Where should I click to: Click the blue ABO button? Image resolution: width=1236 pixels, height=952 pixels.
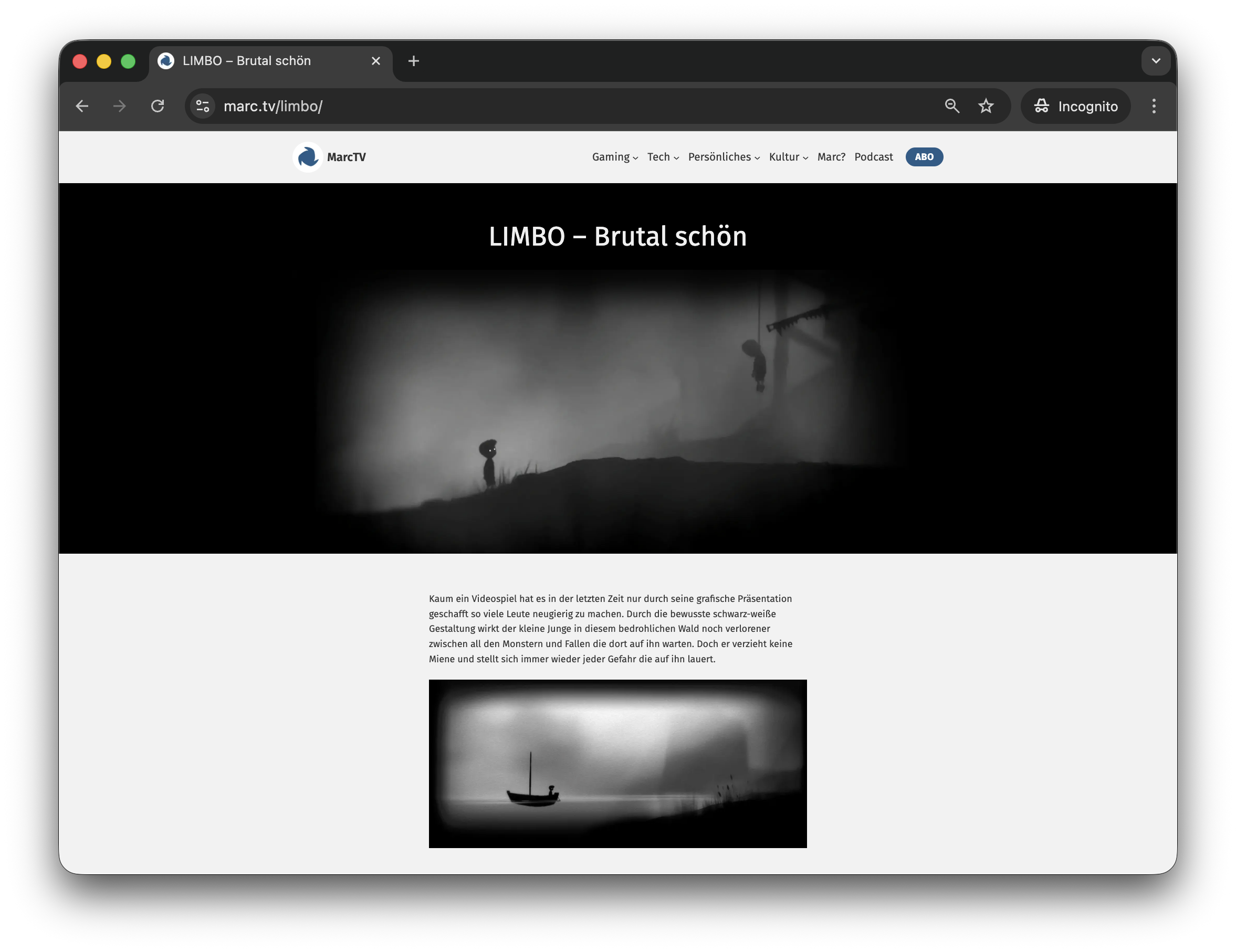[x=924, y=157]
